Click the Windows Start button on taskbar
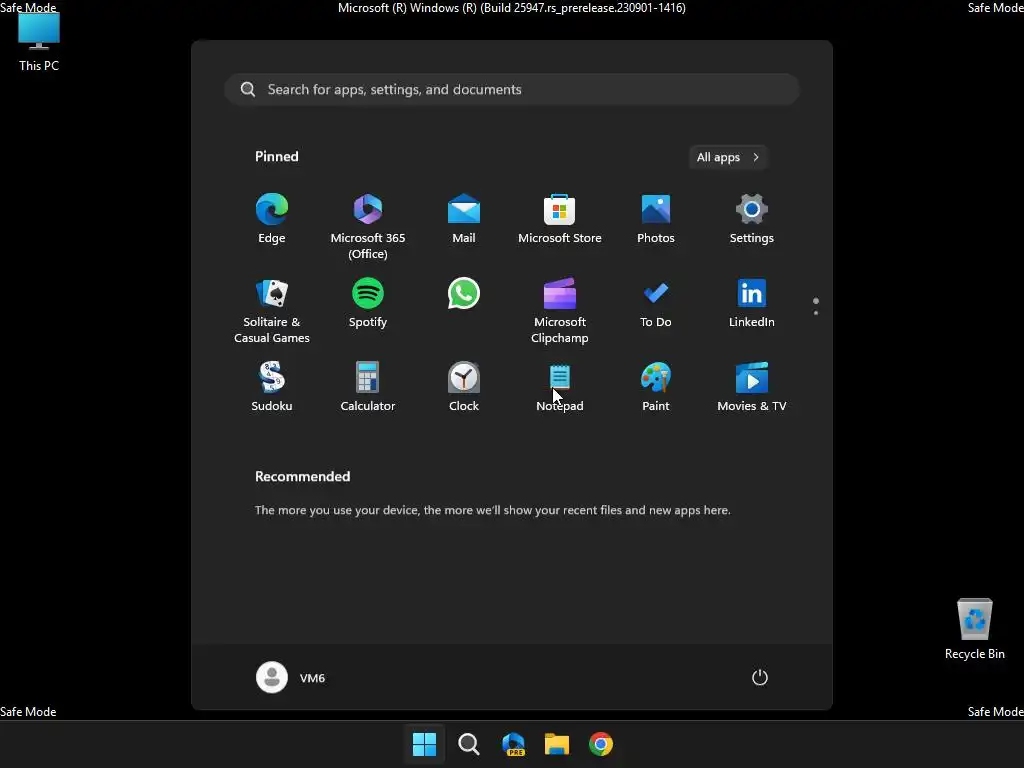Screen dimensions: 1024x768 click(424, 744)
